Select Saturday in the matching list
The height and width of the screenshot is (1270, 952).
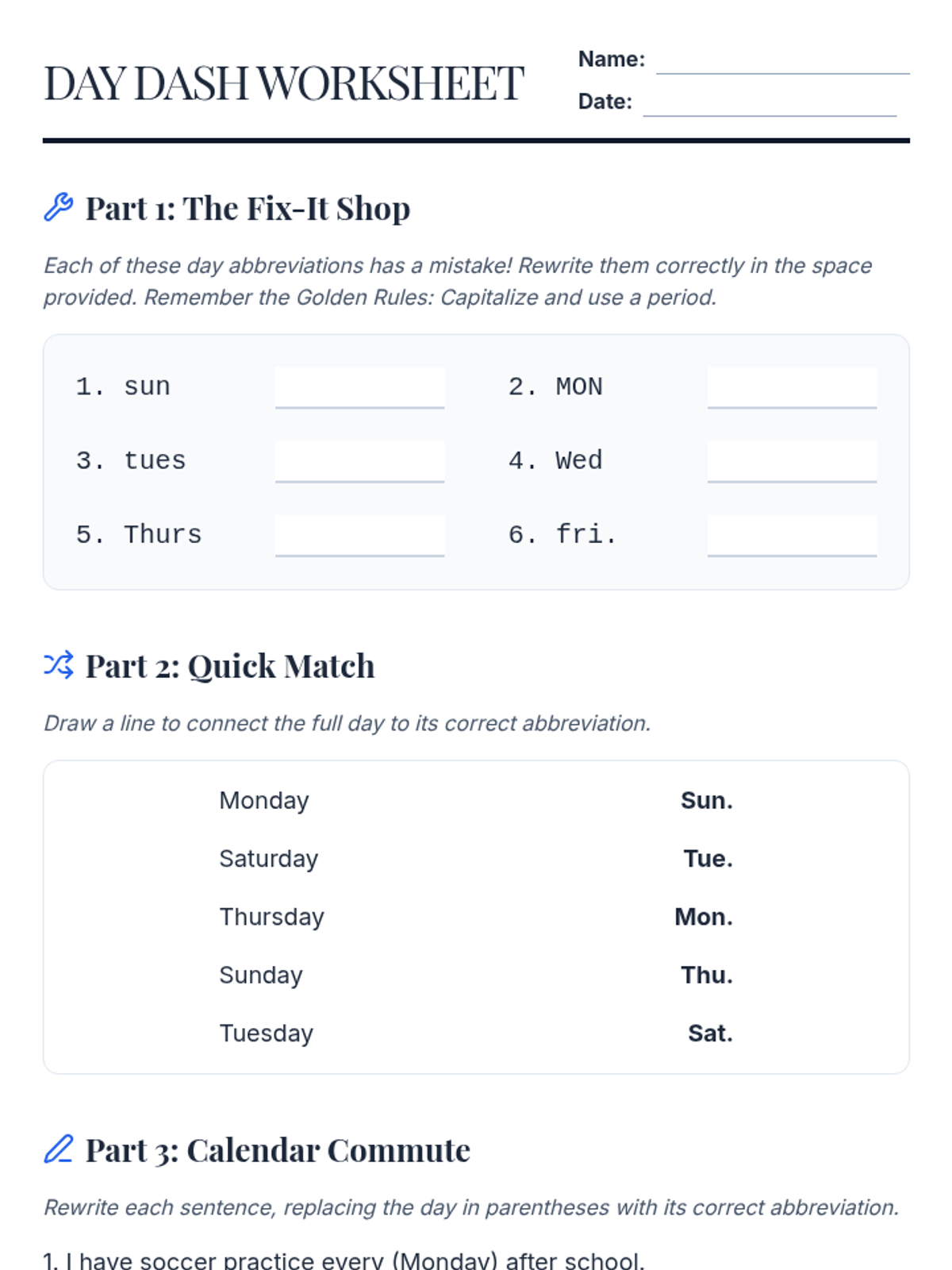coord(268,858)
